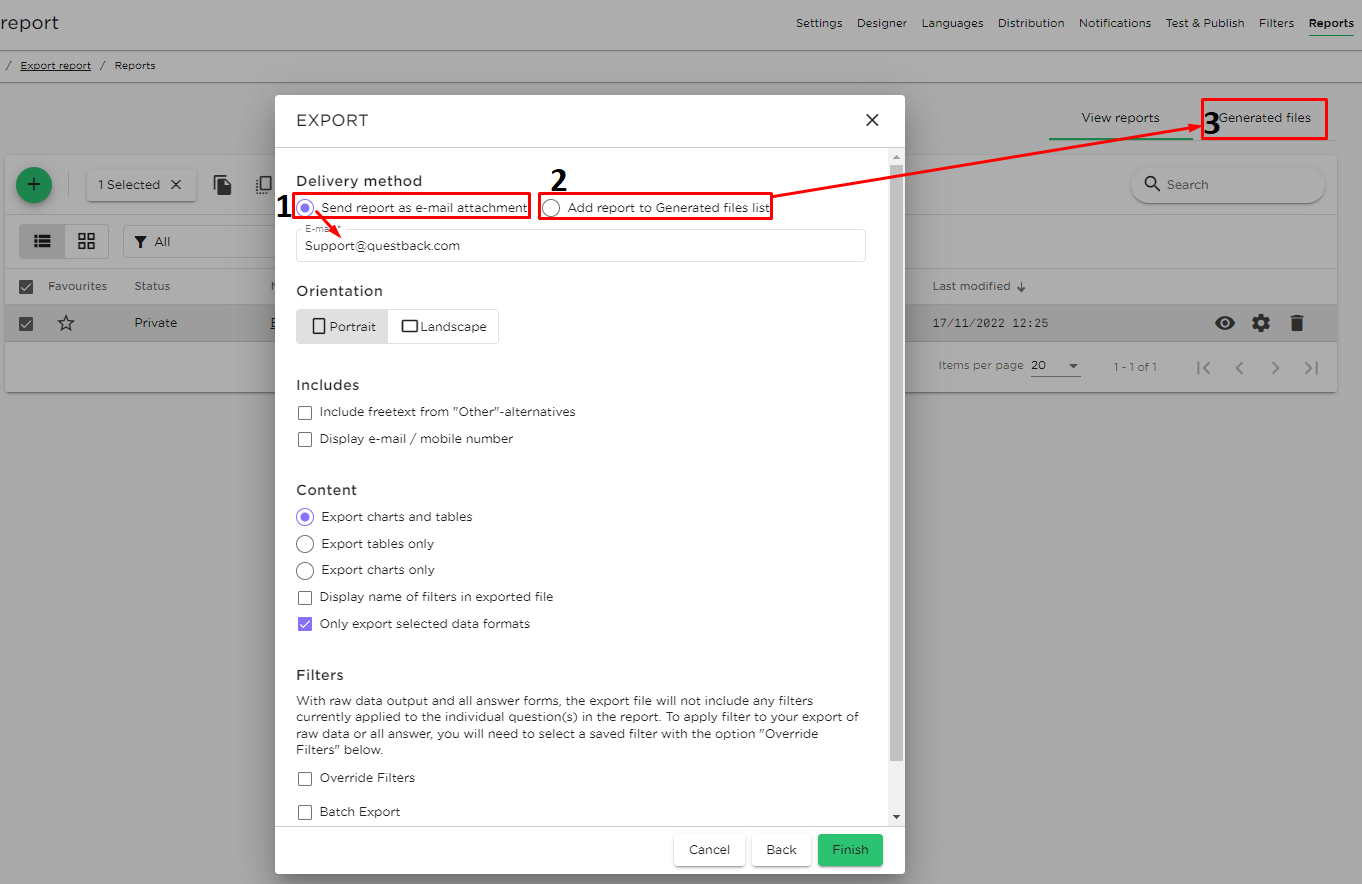Switch to Generated files tab

tap(1264, 118)
